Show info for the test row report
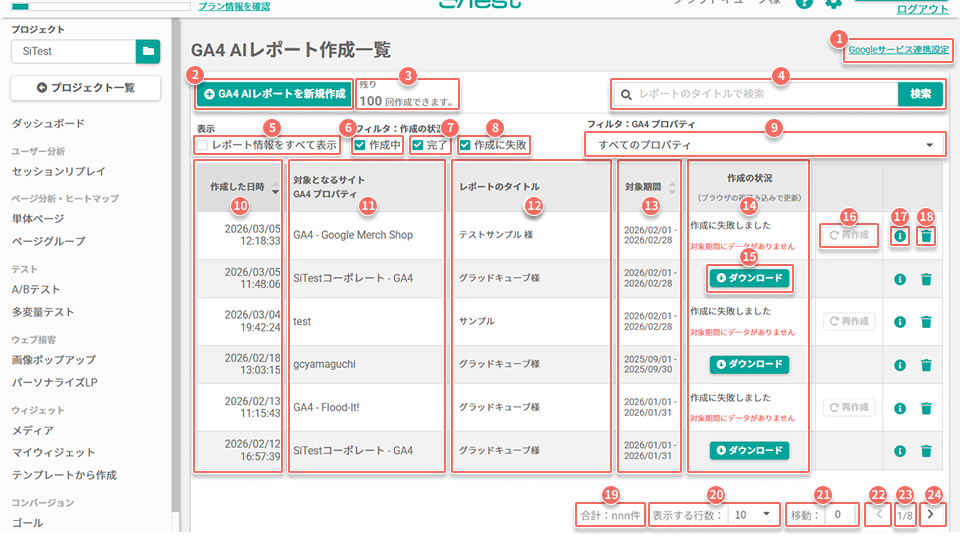Viewport: 960px width, 536px height. pos(899,322)
